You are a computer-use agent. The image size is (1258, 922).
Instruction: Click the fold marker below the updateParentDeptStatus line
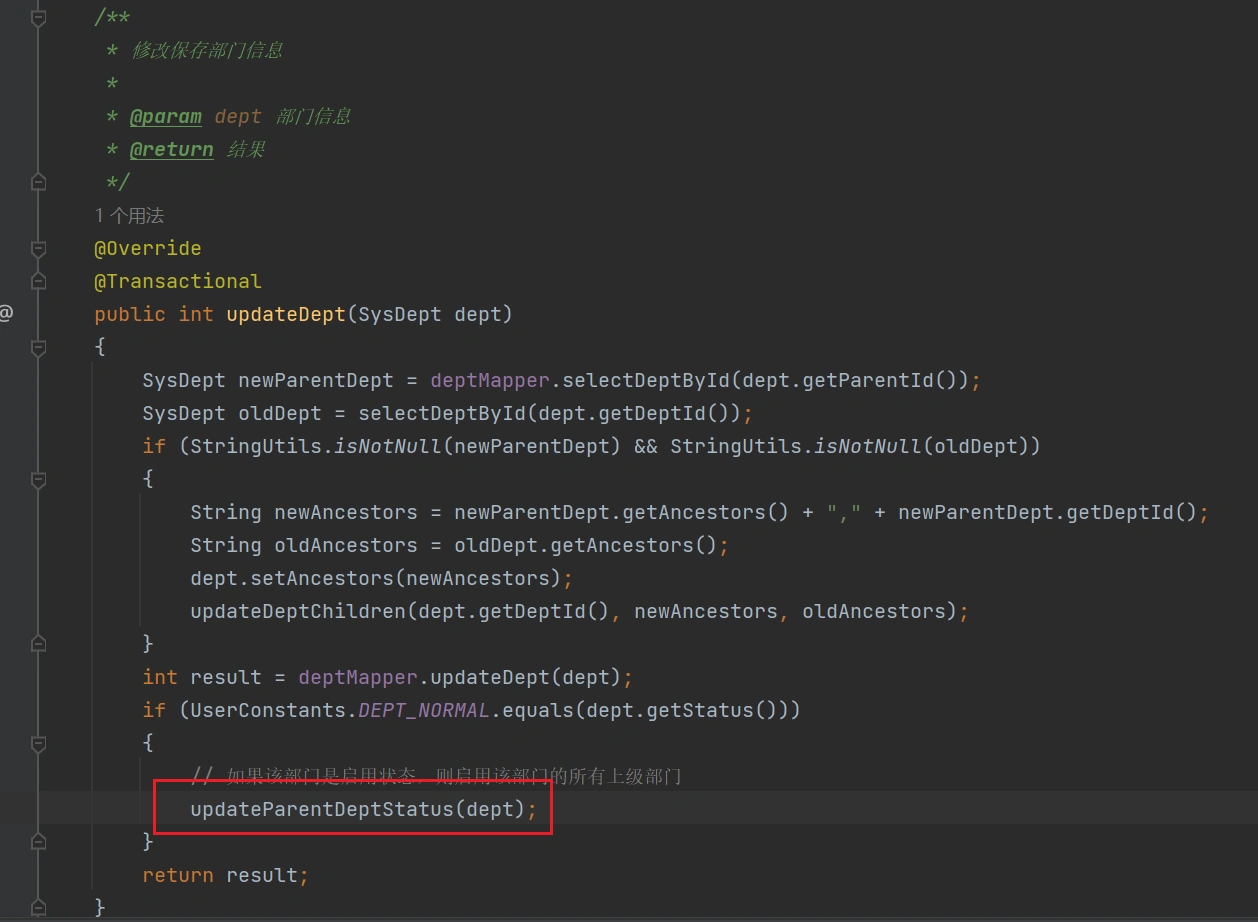(x=38, y=842)
